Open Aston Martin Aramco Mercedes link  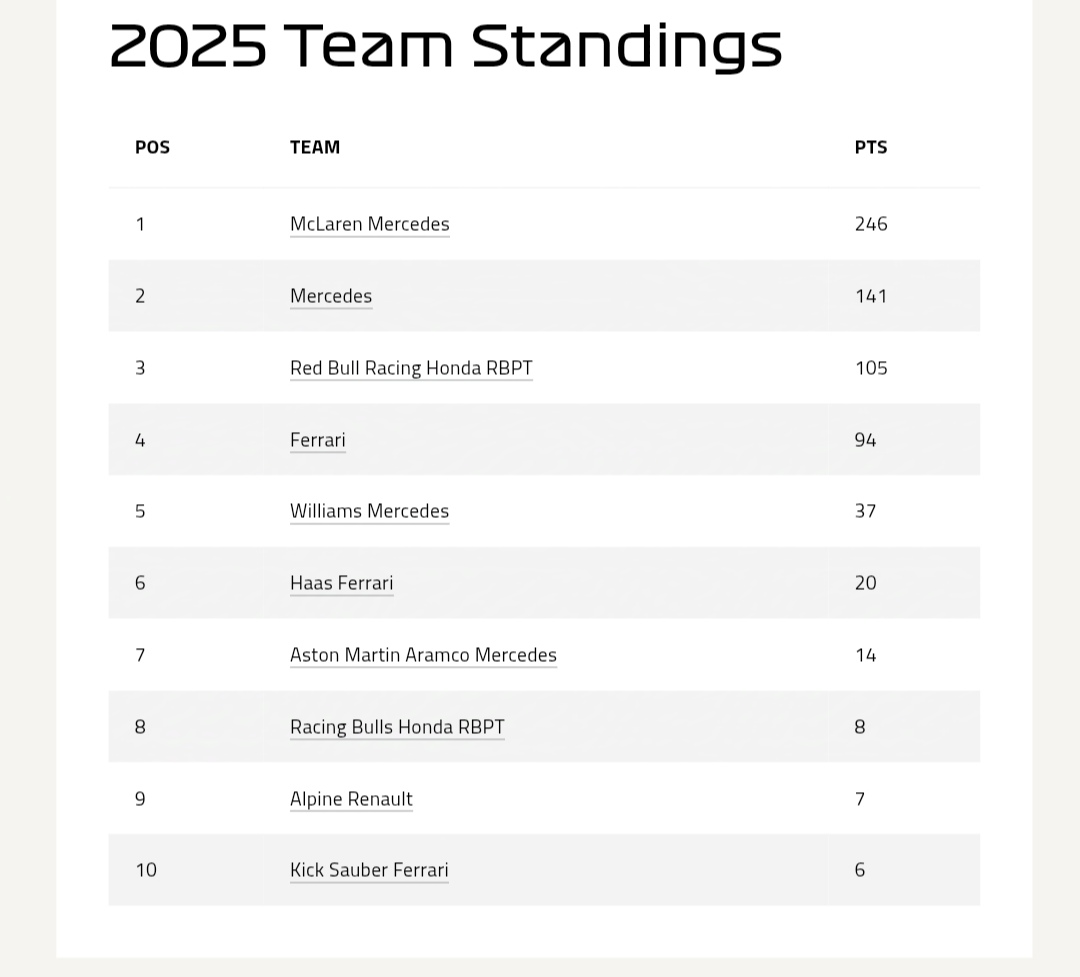pos(423,655)
